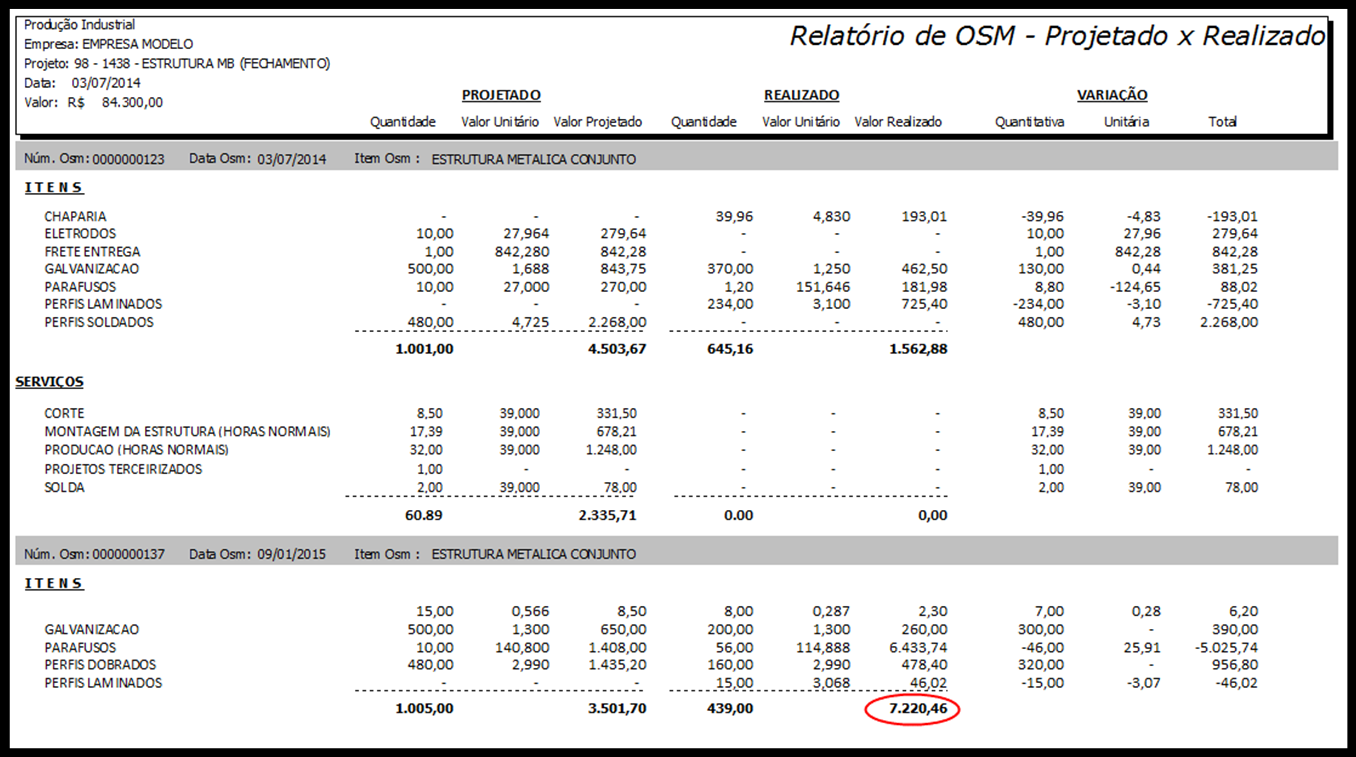Click the PERFIS SOLDADOS item label

coord(98,323)
